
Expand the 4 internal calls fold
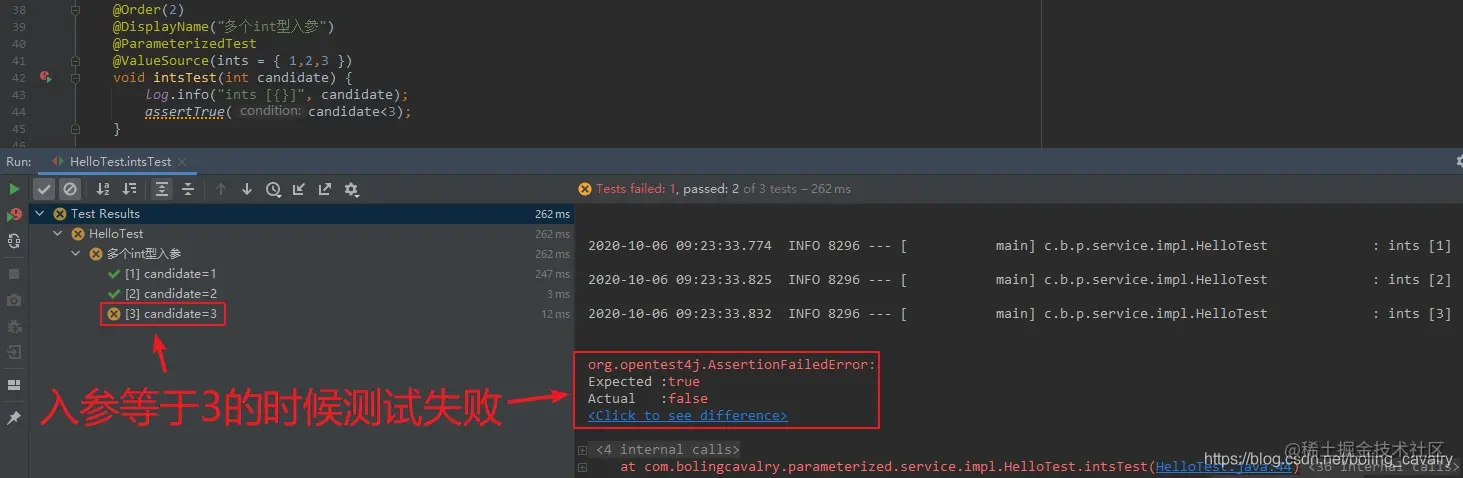pyautogui.click(x=583, y=450)
